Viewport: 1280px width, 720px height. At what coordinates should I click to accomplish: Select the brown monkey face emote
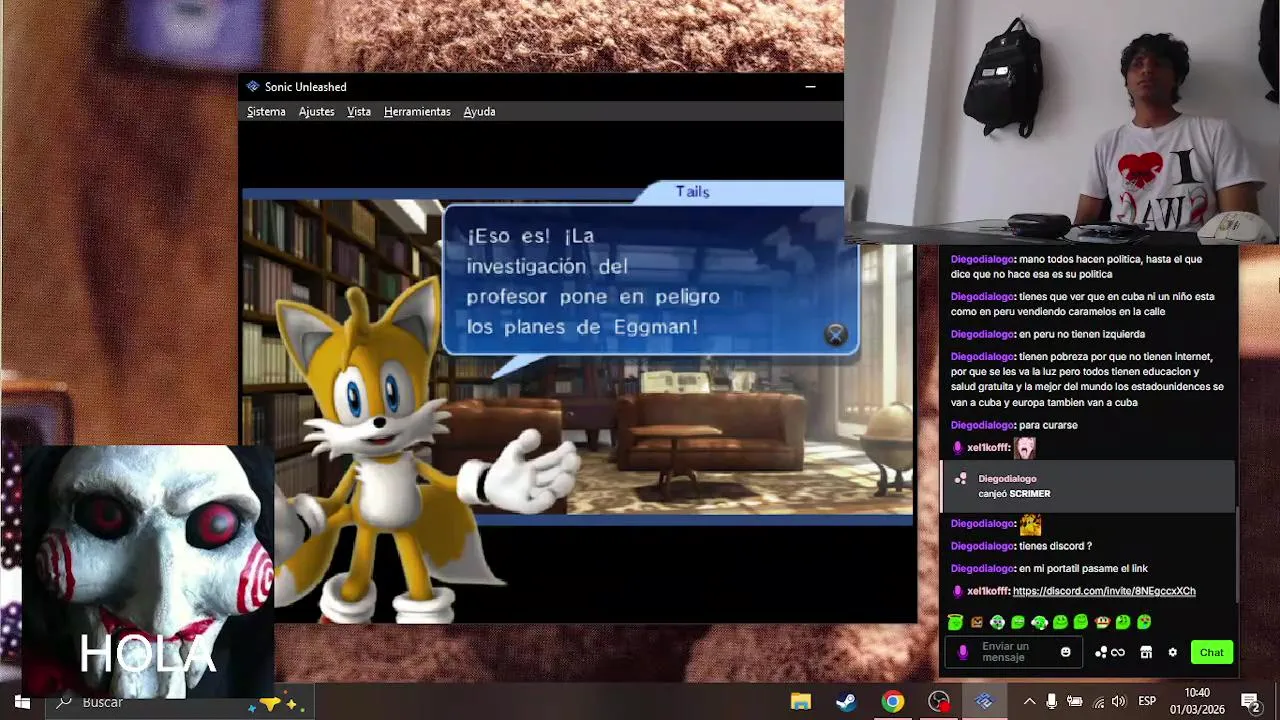coord(1102,622)
